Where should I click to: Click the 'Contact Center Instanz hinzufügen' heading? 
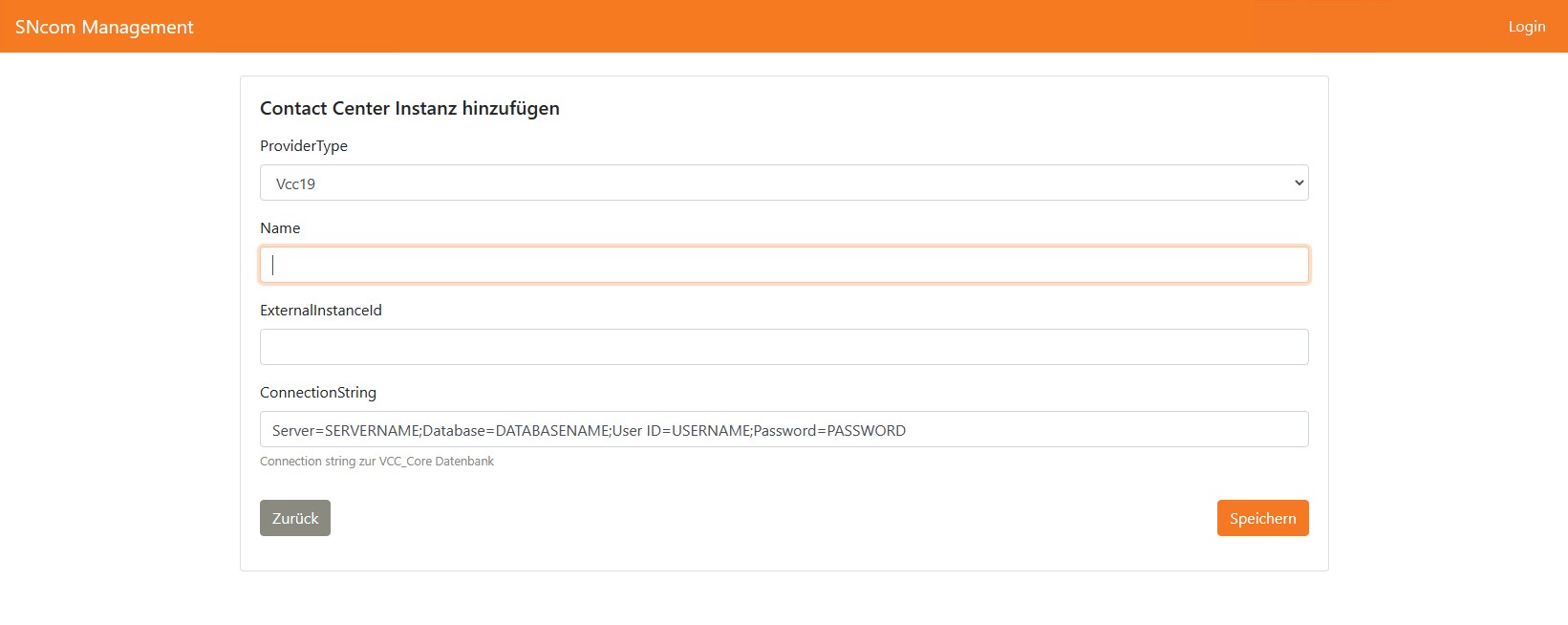pyautogui.click(x=410, y=109)
